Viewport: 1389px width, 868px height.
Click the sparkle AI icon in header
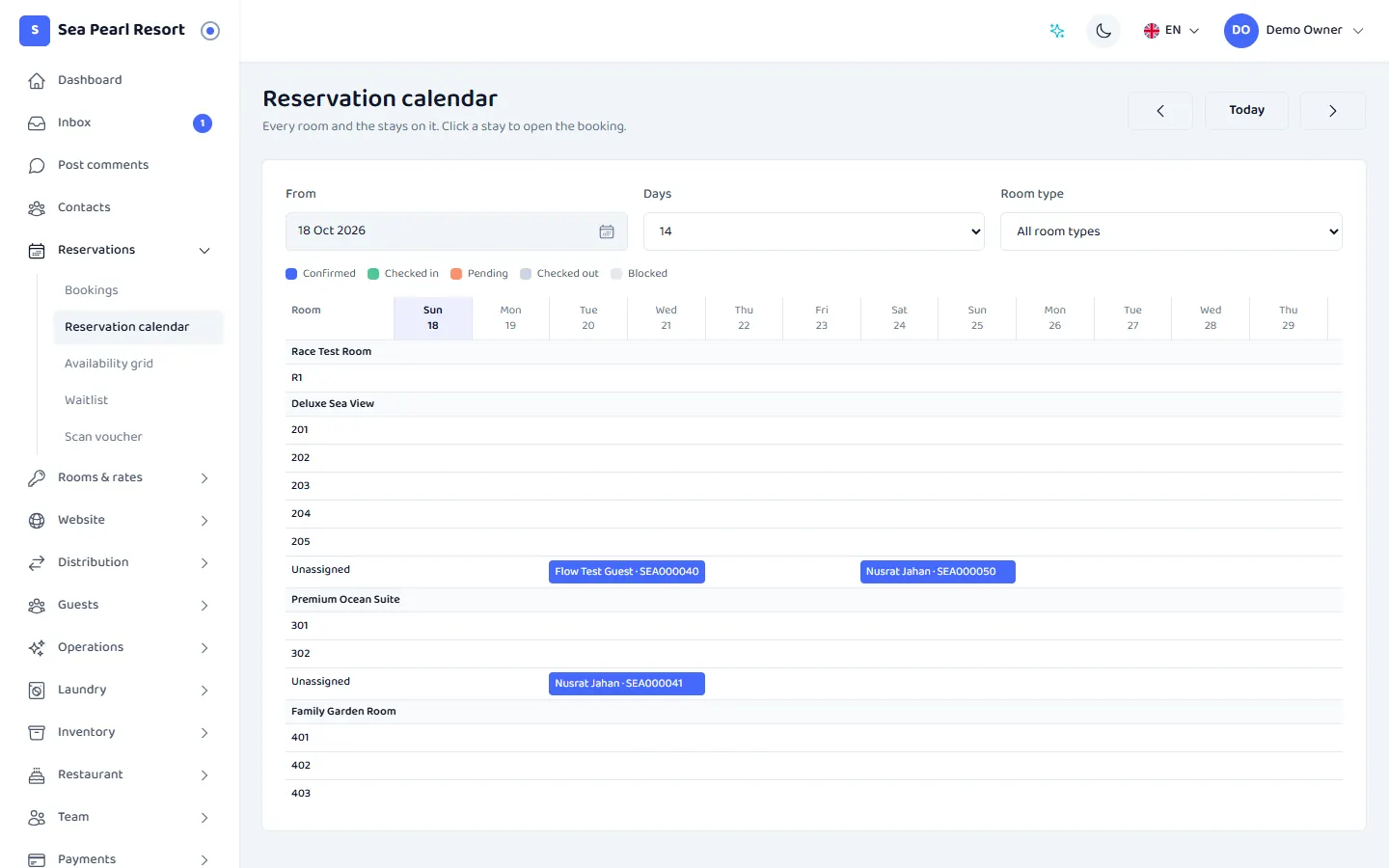click(x=1057, y=31)
